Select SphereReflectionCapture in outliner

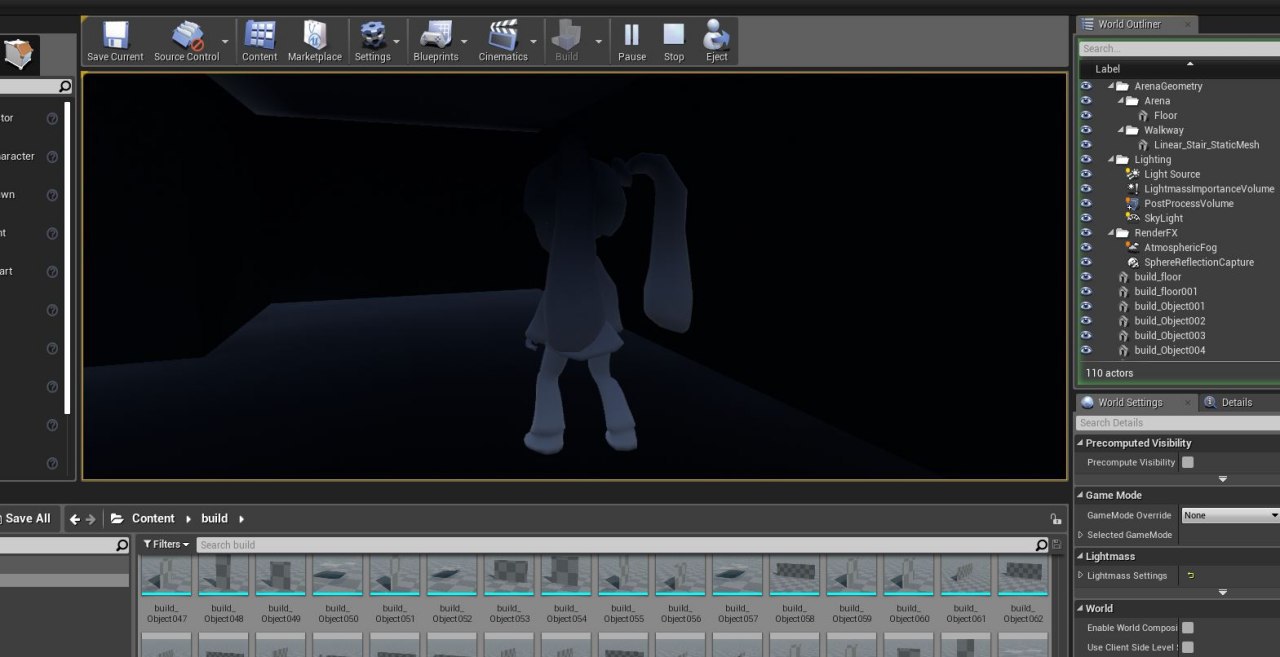click(x=1199, y=262)
